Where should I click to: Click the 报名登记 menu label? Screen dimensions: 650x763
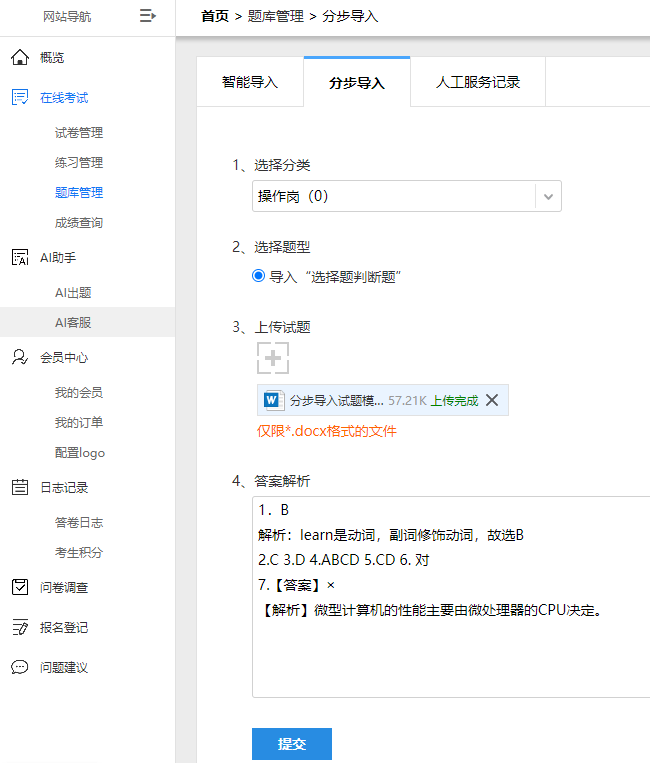64,627
